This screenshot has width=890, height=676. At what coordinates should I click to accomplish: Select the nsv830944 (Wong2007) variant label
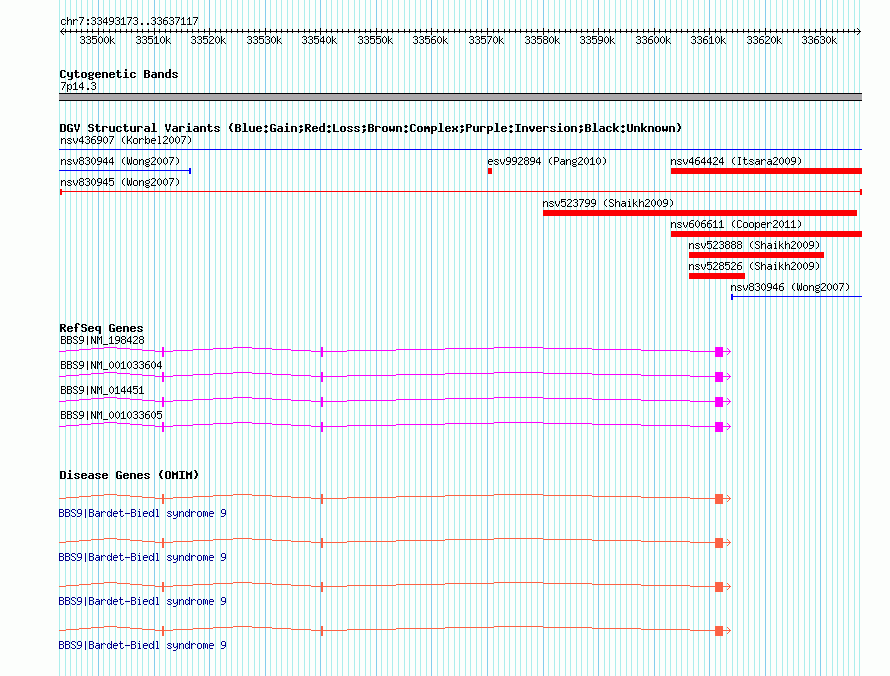click(120, 161)
